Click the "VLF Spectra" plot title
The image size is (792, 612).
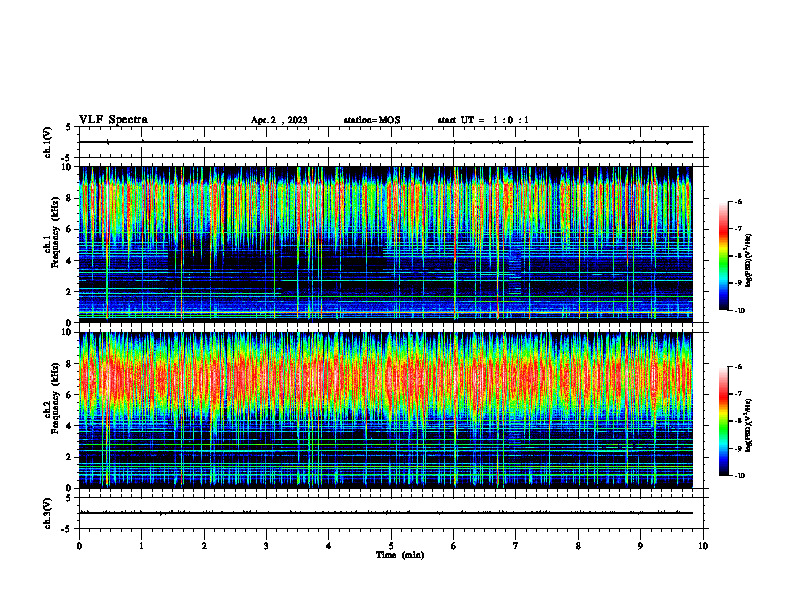coord(113,120)
